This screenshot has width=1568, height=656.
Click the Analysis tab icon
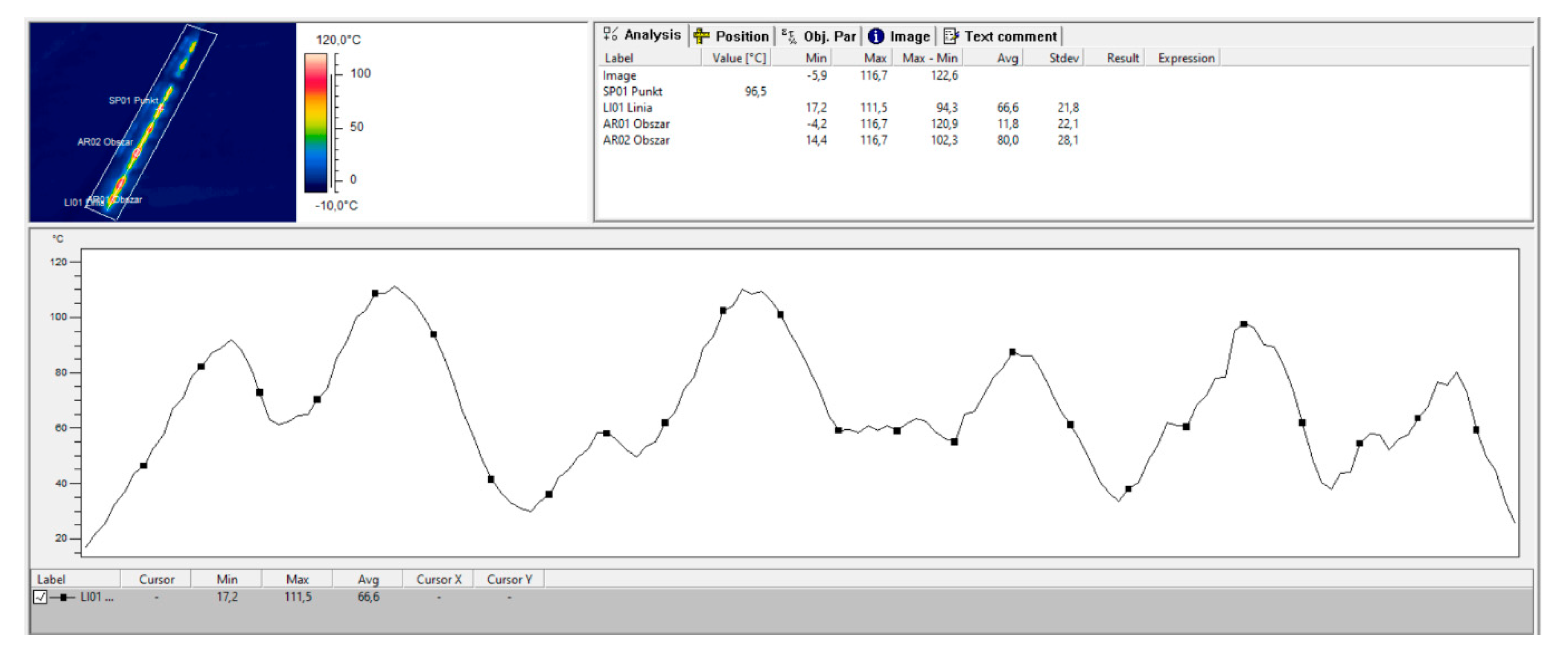(611, 34)
